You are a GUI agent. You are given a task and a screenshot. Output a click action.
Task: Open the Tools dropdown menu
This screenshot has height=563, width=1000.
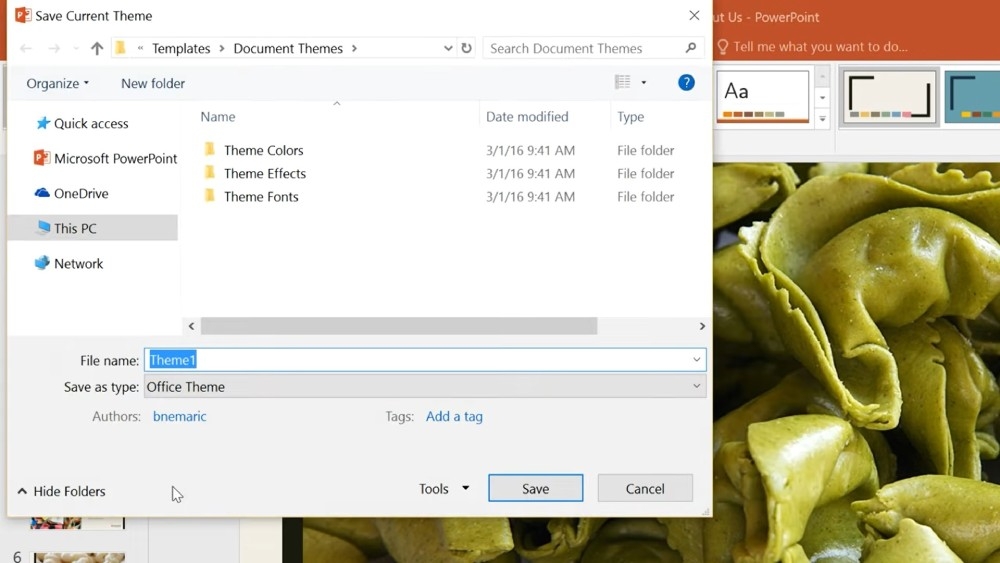444,489
